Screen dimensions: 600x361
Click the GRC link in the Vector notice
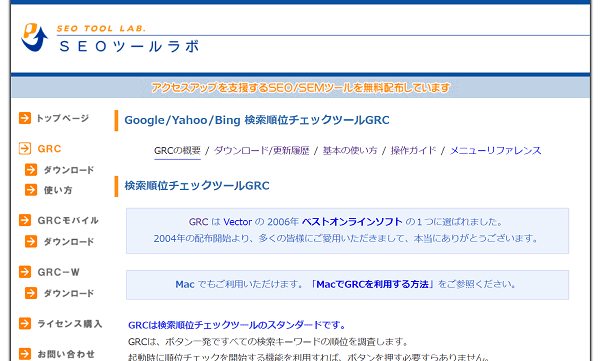pos(198,222)
